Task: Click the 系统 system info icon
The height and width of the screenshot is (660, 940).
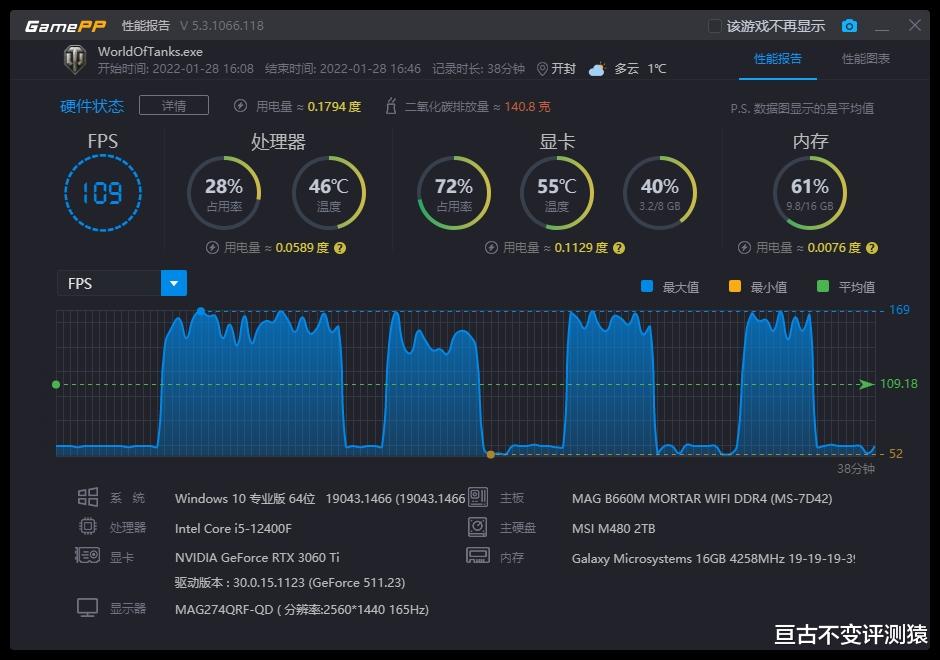Action: [x=88, y=497]
